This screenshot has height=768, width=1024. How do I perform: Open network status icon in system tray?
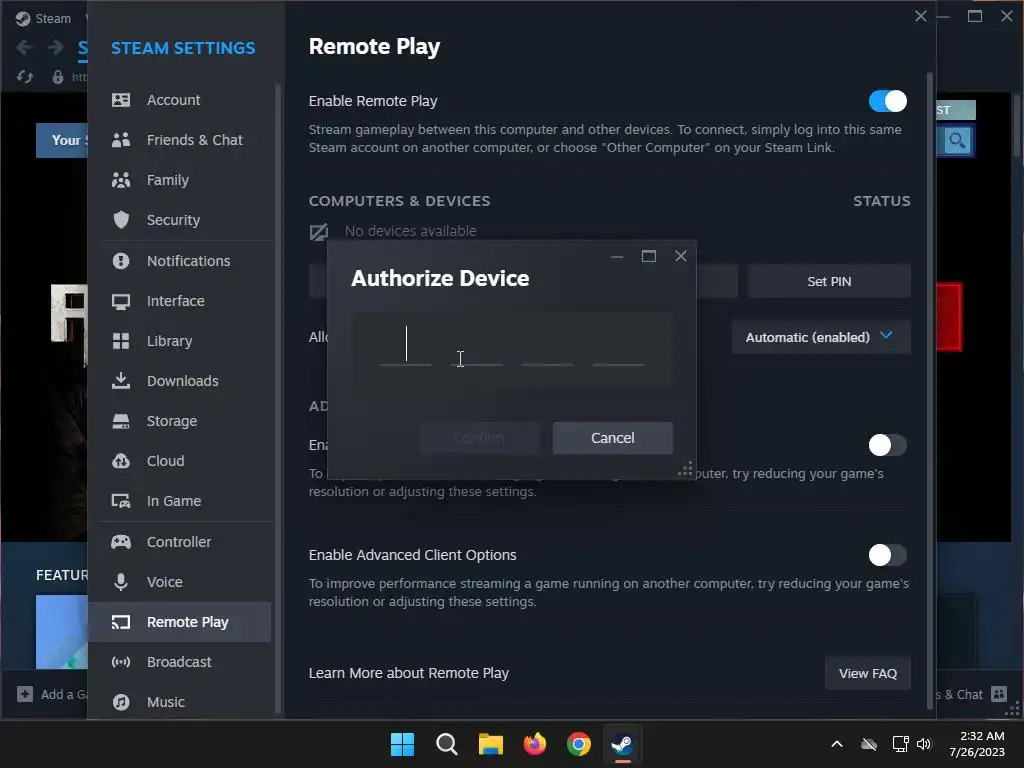[x=900, y=744]
